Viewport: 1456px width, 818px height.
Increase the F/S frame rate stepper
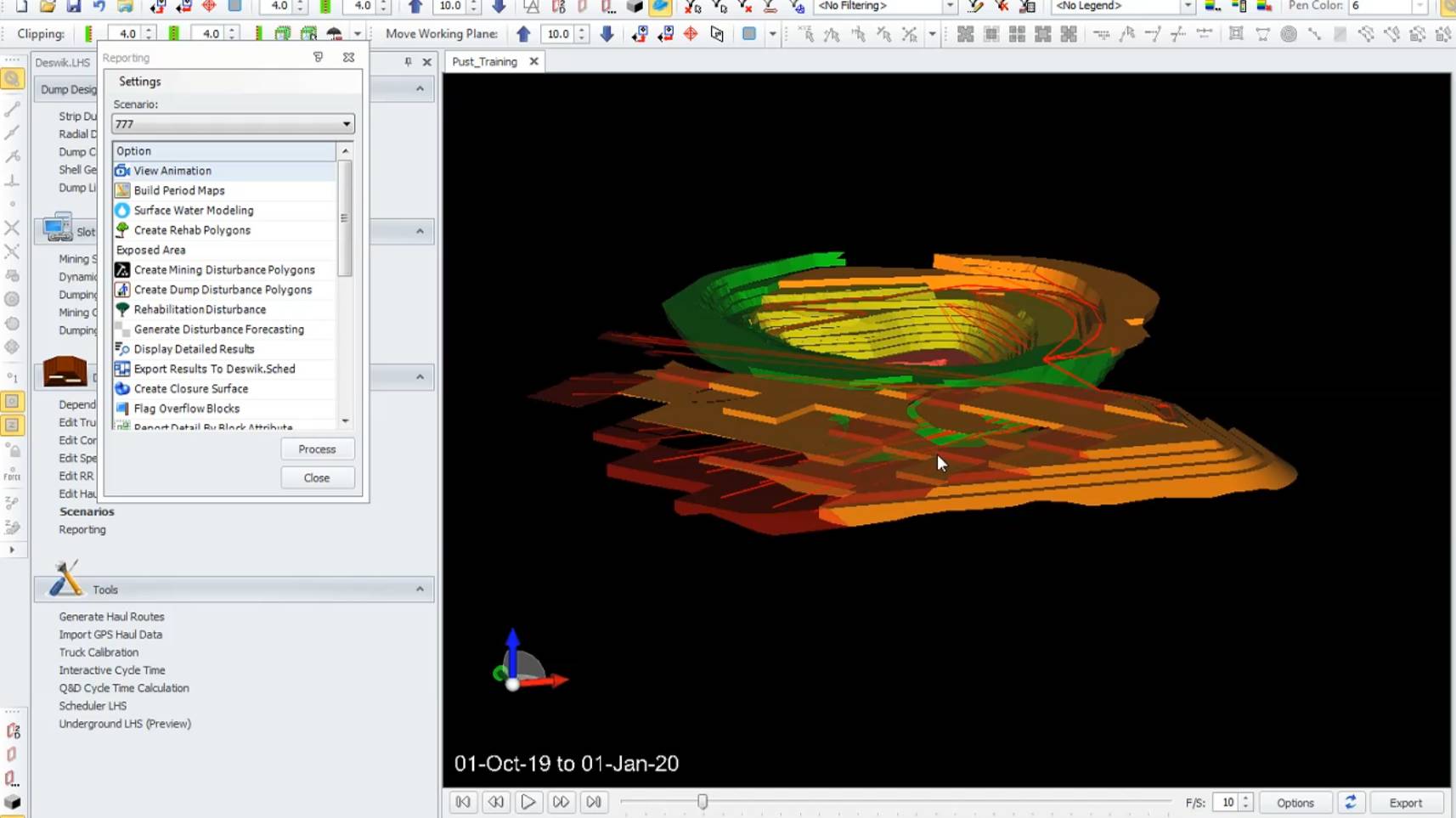tap(1245, 798)
